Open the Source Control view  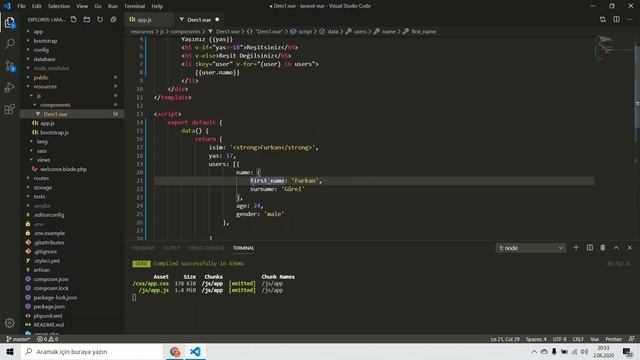pyautogui.click(x=10, y=65)
